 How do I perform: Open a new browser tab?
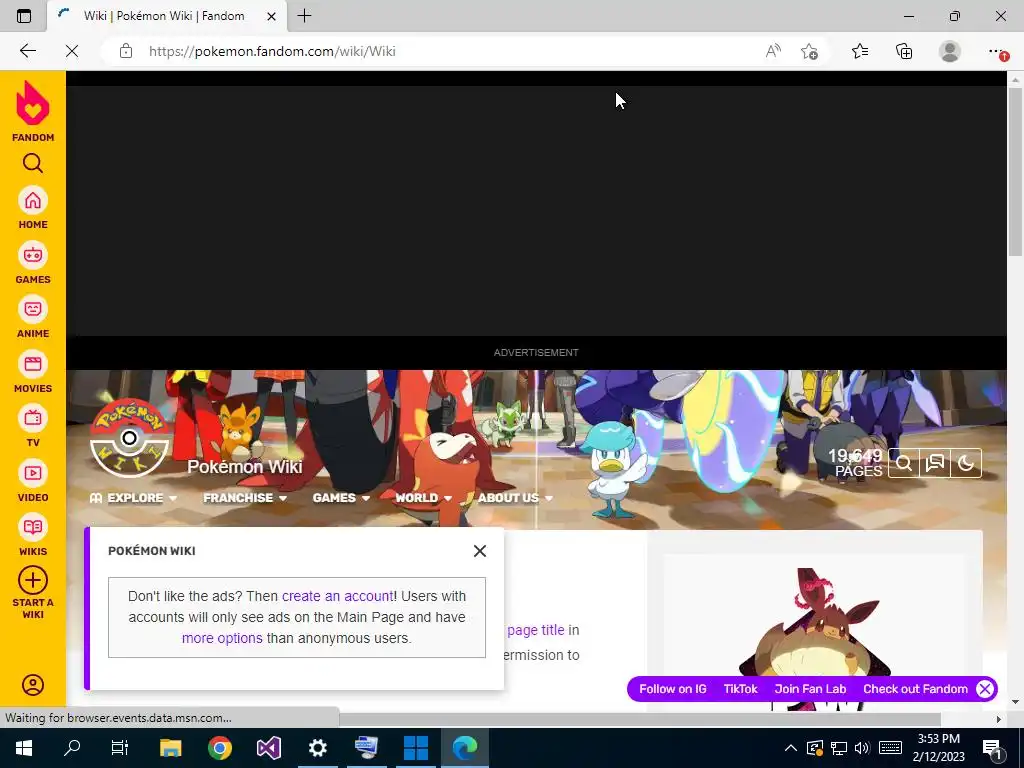click(304, 16)
